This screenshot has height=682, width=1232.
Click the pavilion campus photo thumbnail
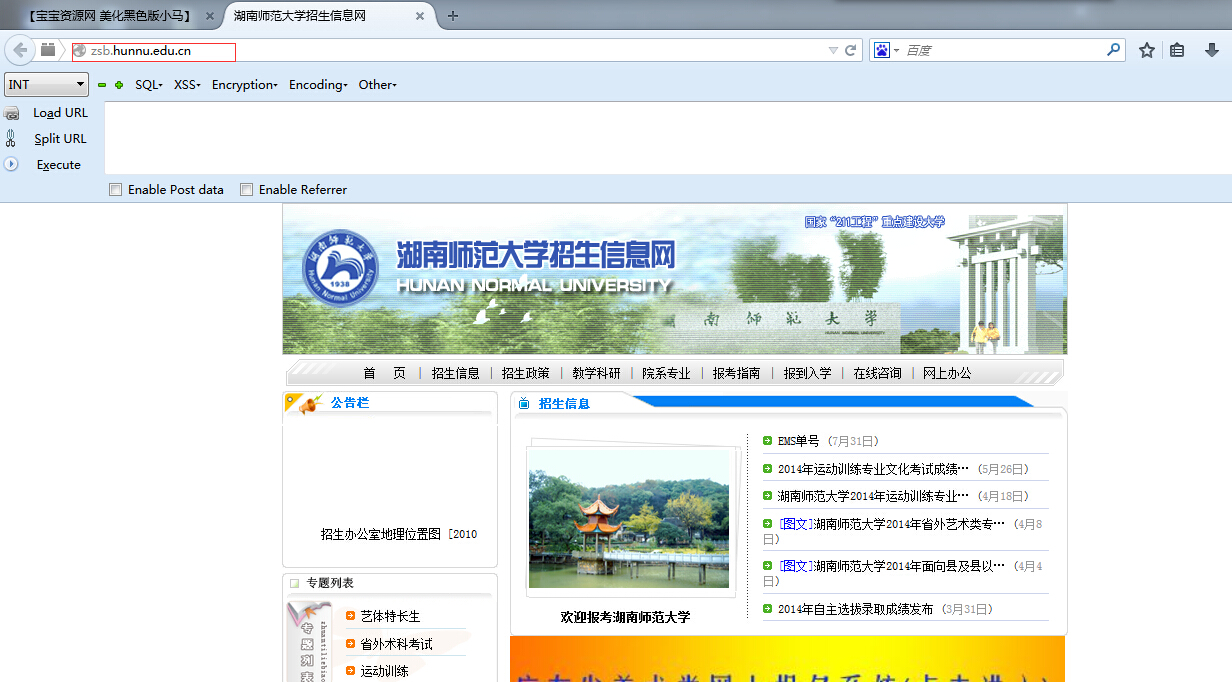(628, 519)
